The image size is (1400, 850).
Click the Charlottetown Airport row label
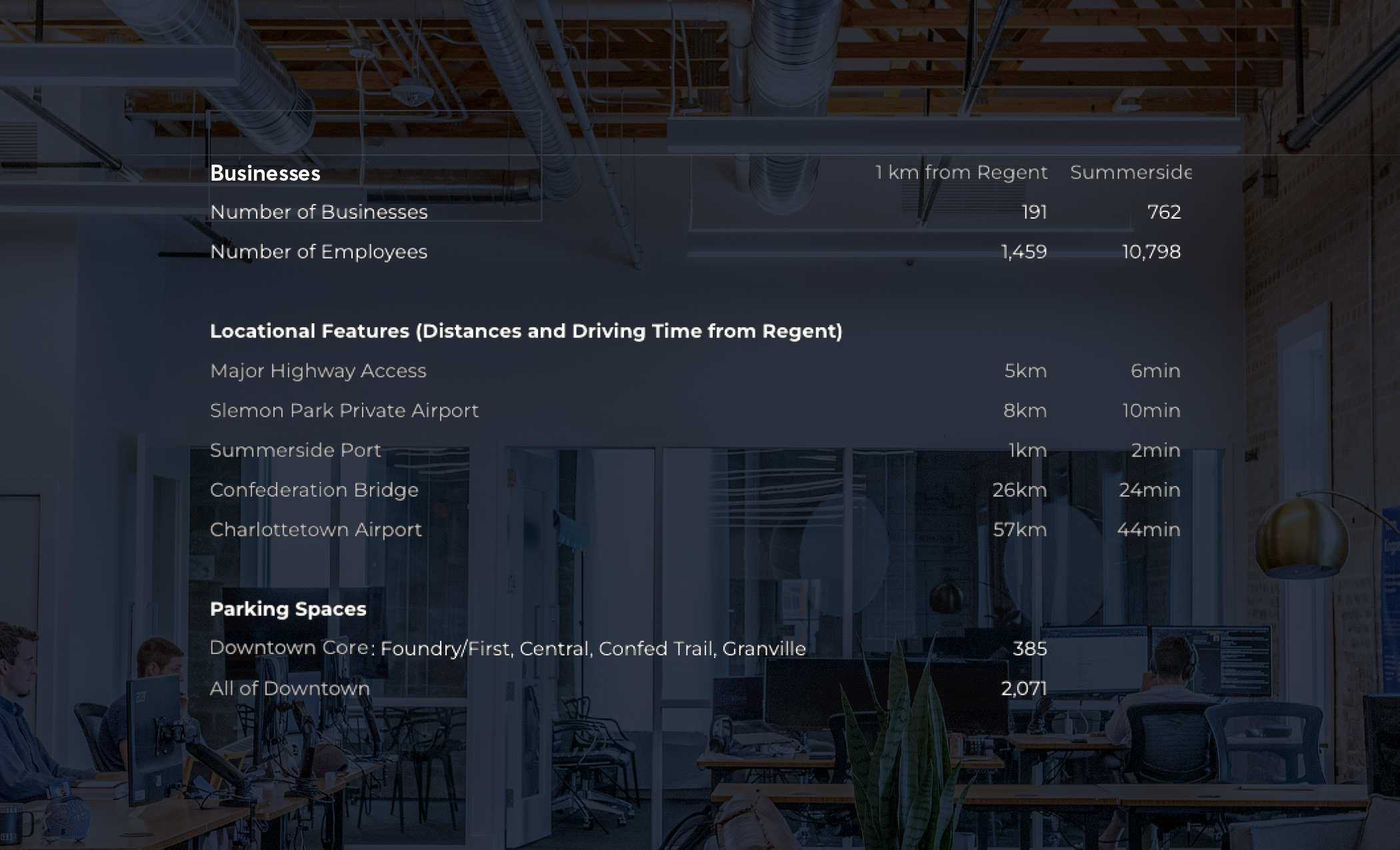315,530
